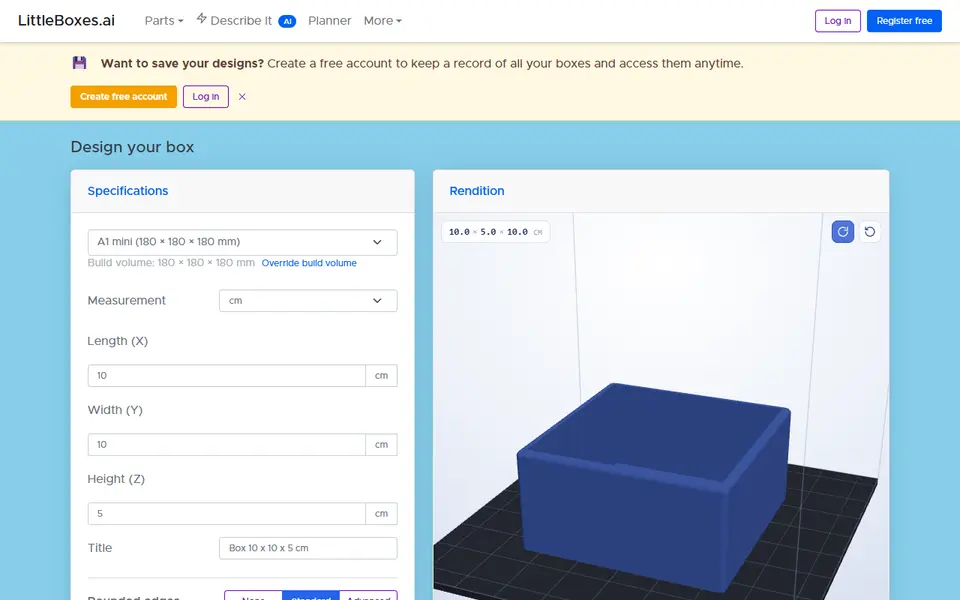Open the A1 mini printer dropdown
The height and width of the screenshot is (600, 960).
point(242,242)
